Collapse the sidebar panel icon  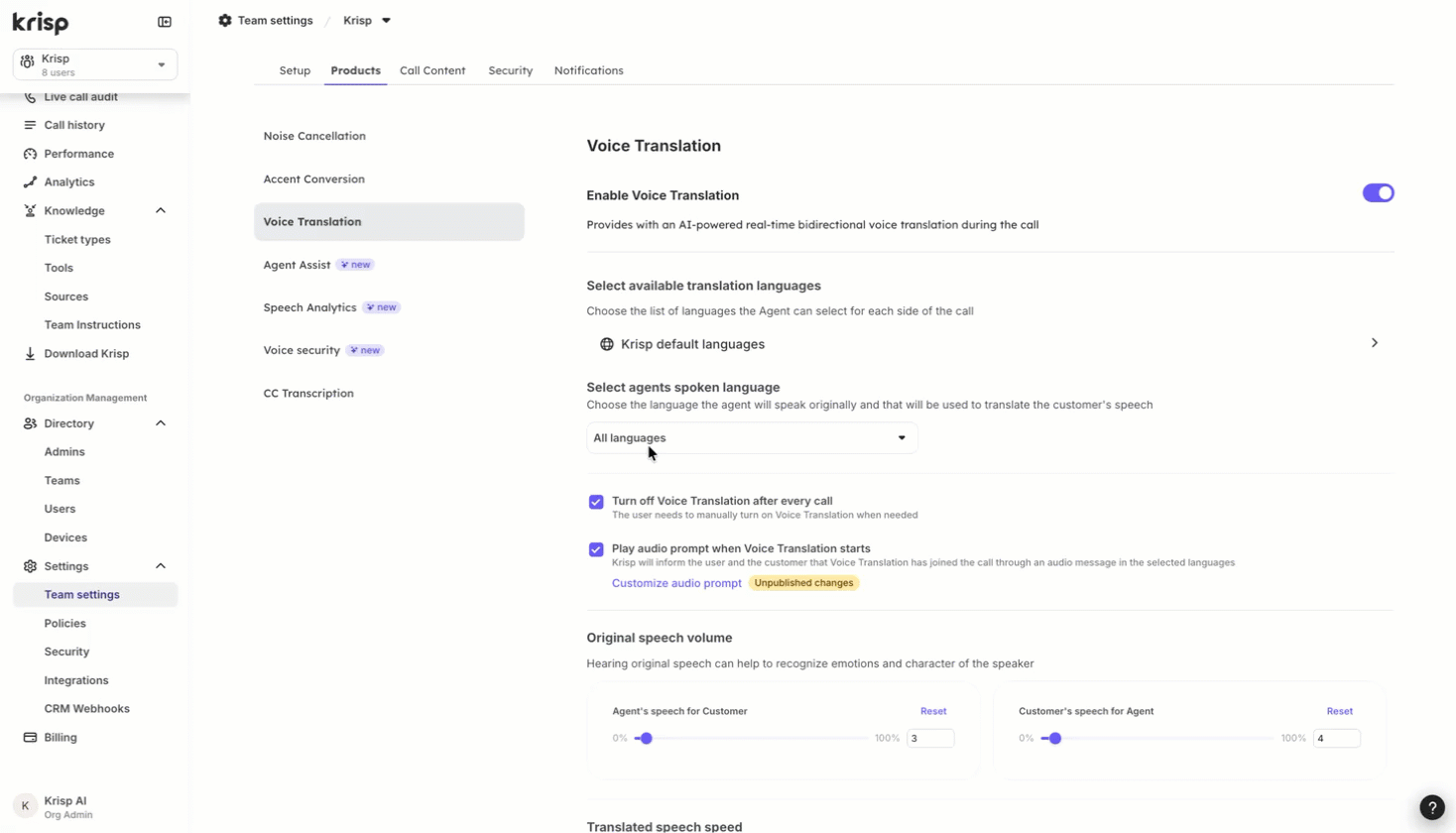click(x=165, y=22)
